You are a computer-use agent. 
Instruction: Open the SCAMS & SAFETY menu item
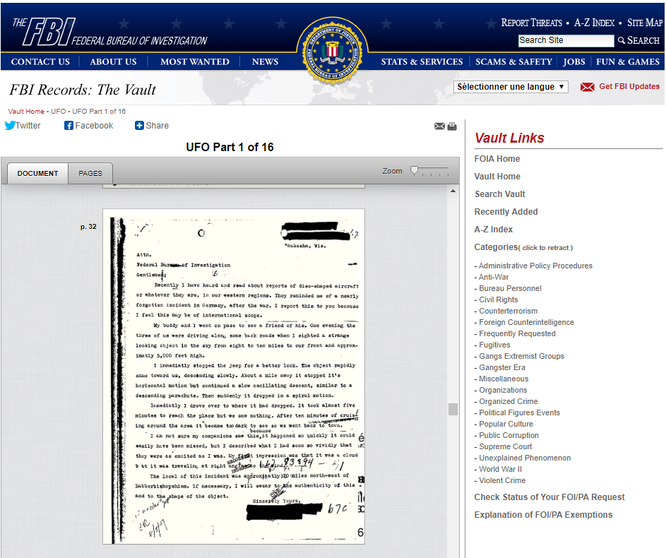click(x=514, y=62)
